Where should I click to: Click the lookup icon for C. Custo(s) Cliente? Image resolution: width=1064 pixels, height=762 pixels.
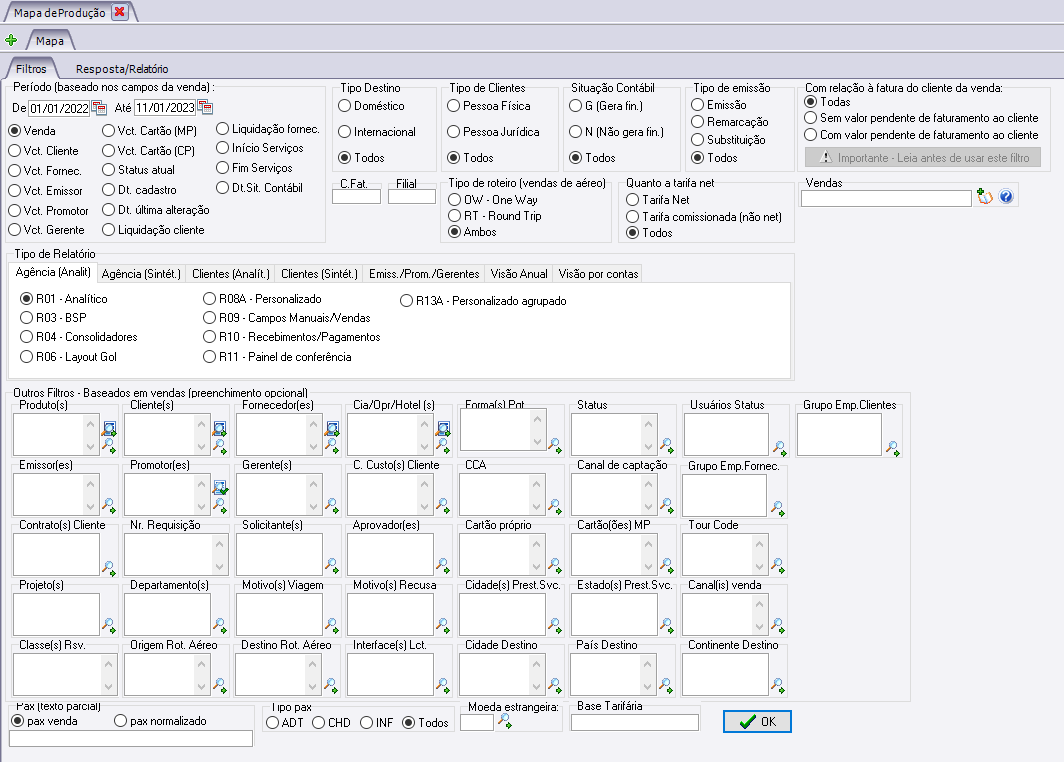point(443,506)
